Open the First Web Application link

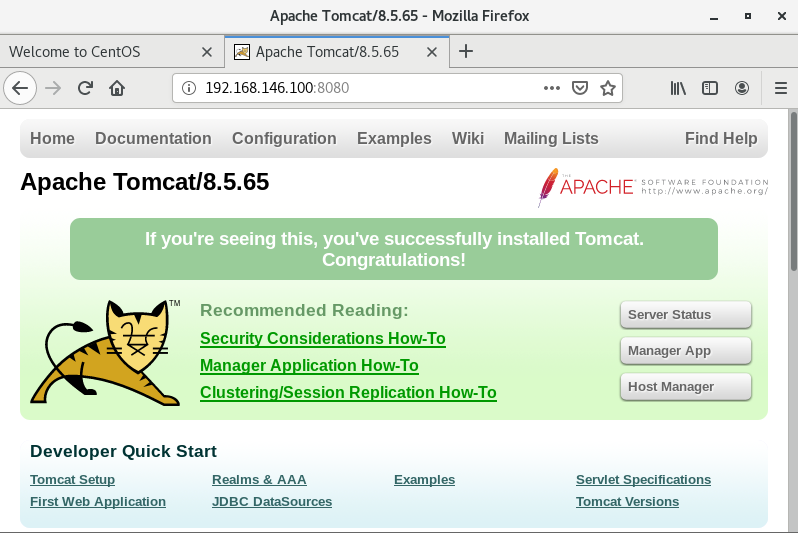[x=98, y=501]
